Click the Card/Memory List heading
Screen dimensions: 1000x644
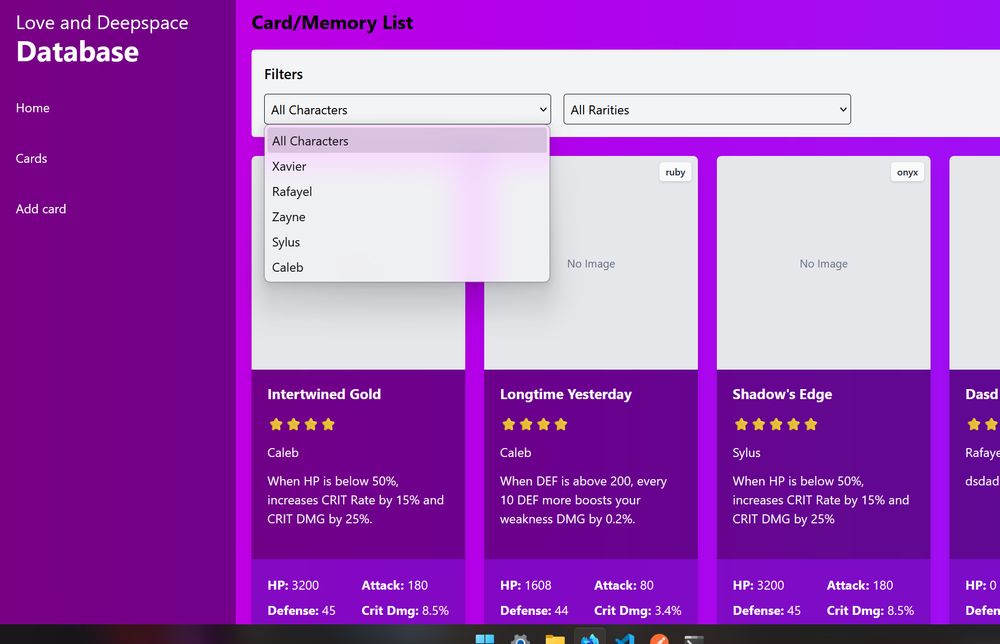point(332,23)
